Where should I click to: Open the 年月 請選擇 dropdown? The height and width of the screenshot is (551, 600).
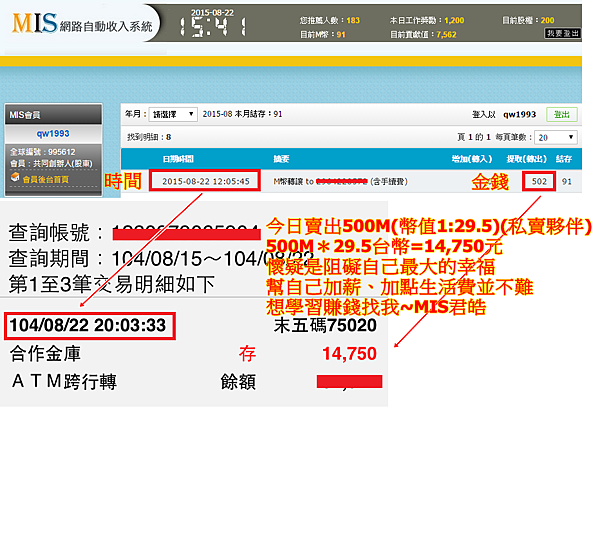coord(173,114)
